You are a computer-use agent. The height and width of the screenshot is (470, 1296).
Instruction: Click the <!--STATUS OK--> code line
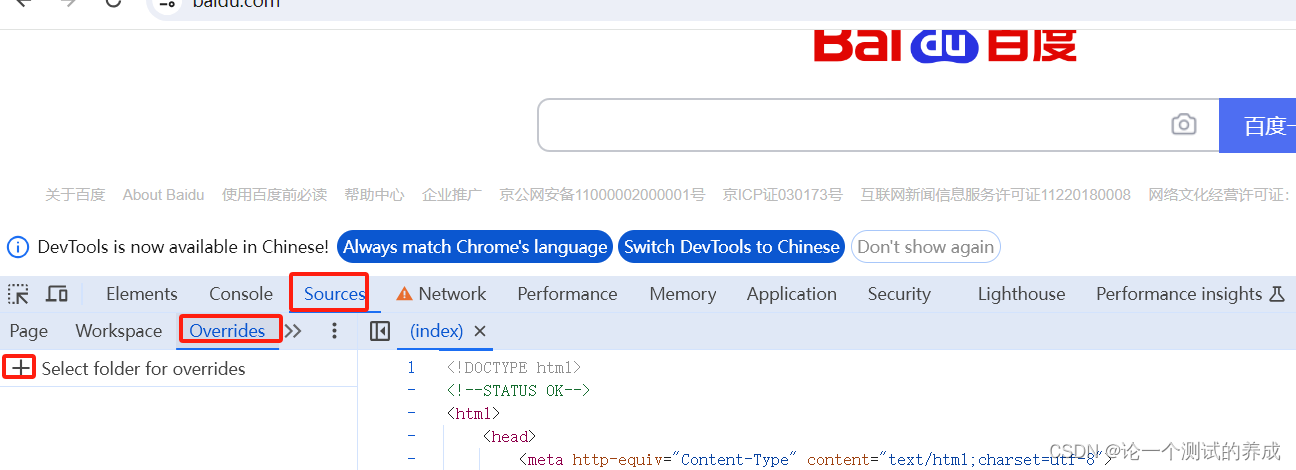[518, 391]
